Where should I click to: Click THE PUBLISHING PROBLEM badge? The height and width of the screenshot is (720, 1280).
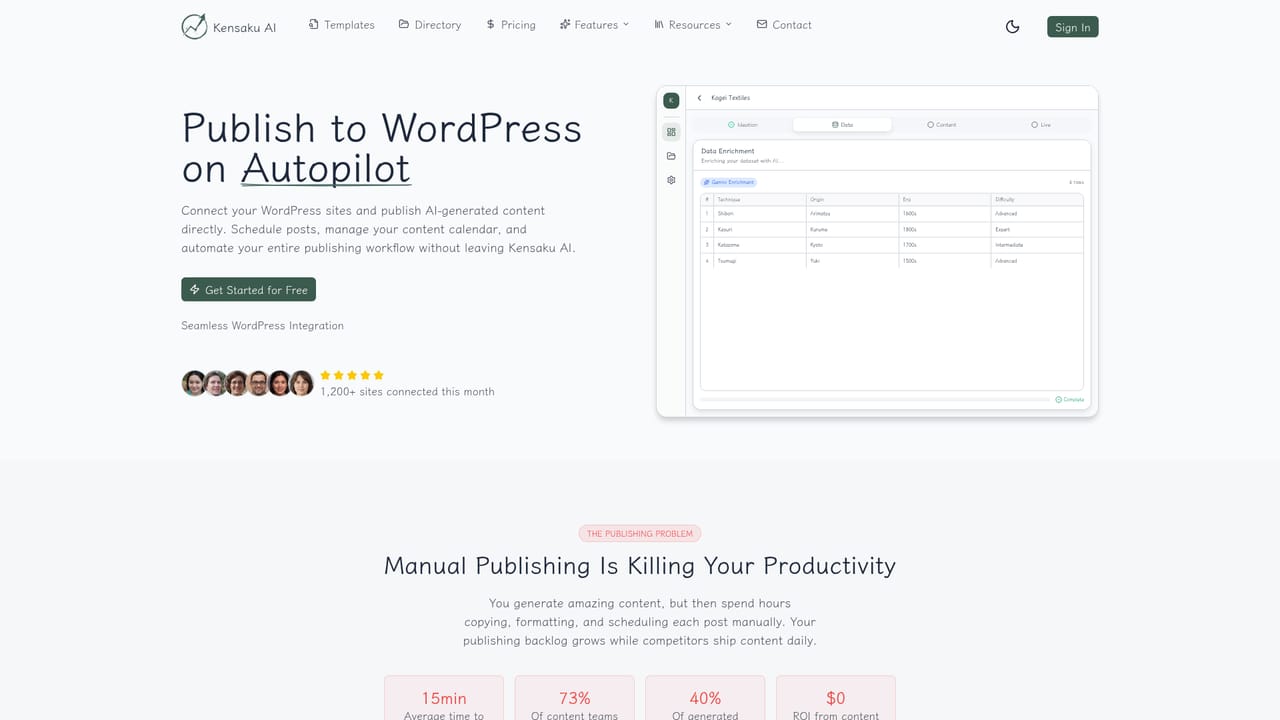(x=640, y=534)
